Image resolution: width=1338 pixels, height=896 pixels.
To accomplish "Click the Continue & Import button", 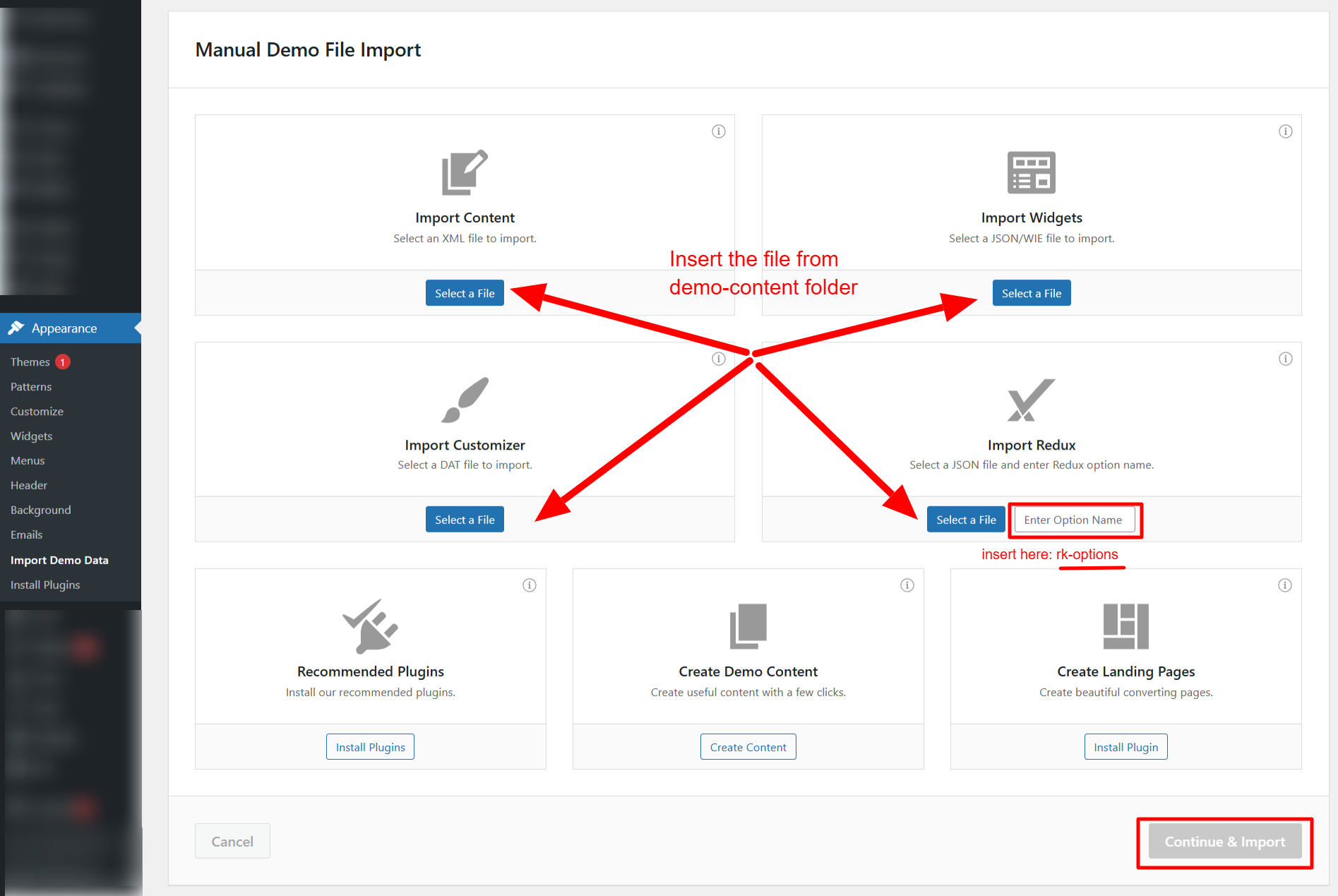I will pos(1224,841).
